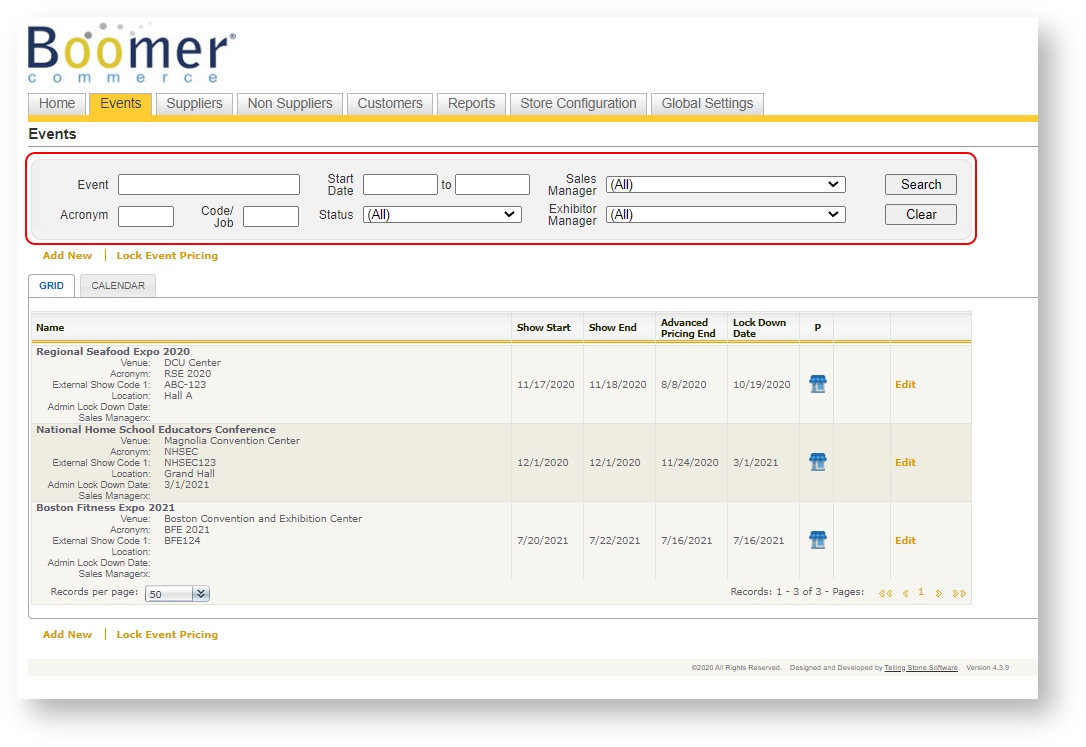Expand the Sales Manager dropdown
The height and width of the screenshot is (747, 1086).
point(725,185)
